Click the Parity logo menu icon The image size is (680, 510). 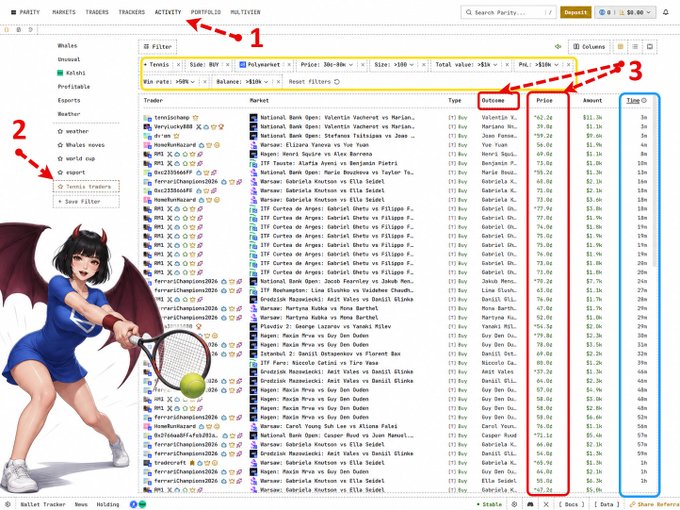pyautogui.click(x=13, y=12)
